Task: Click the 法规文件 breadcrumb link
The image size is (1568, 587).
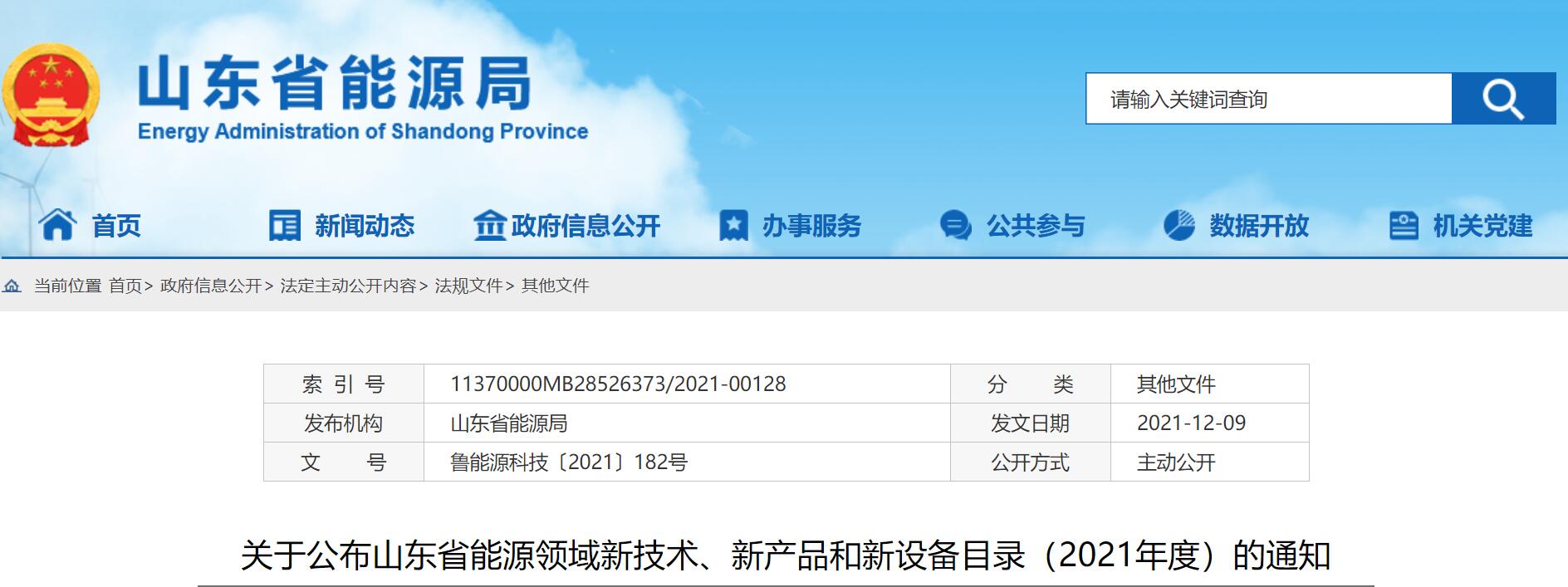Action: pos(468,286)
